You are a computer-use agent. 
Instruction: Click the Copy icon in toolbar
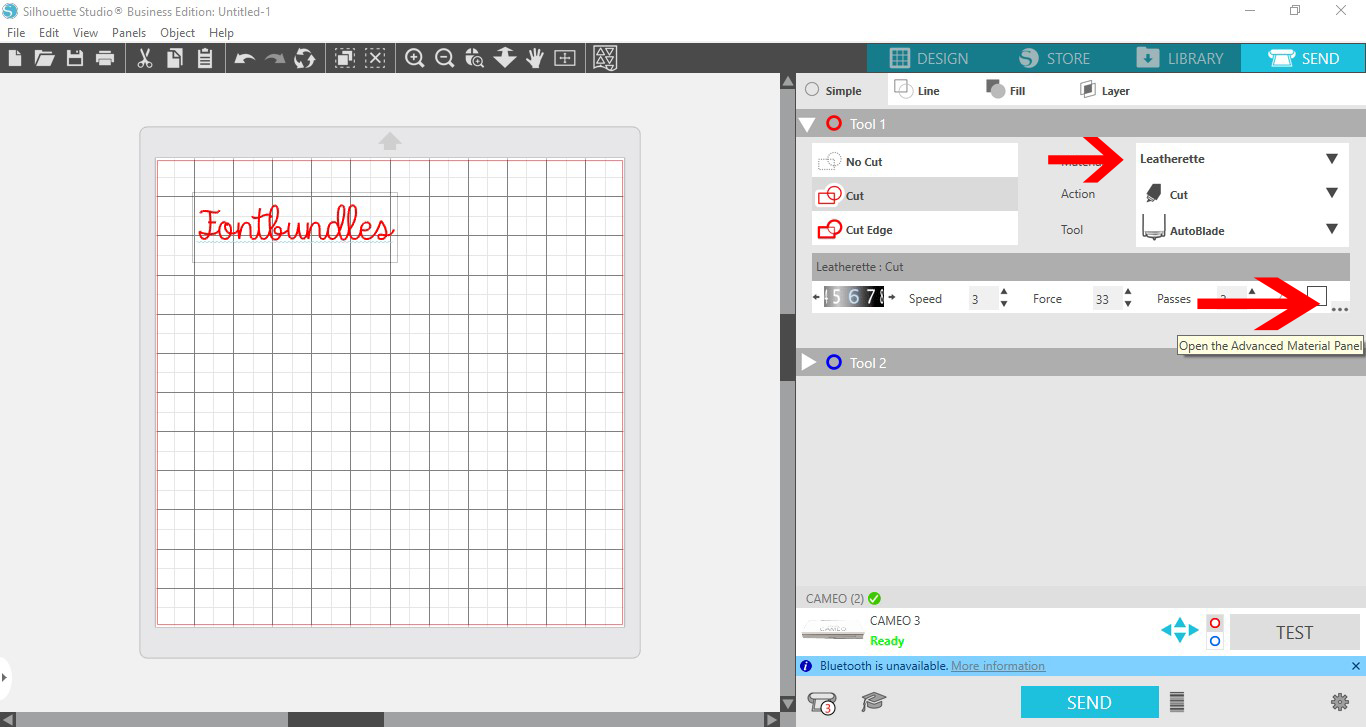175,58
